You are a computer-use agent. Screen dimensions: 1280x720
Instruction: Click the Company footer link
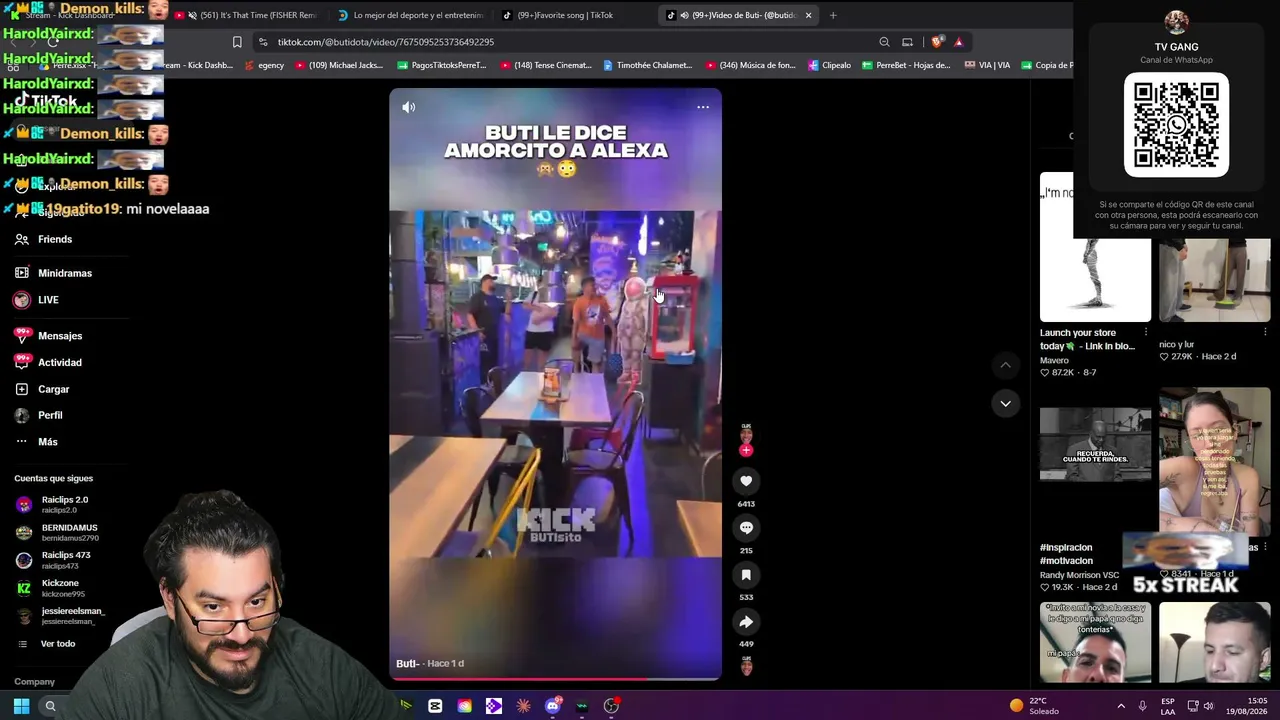(x=34, y=682)
